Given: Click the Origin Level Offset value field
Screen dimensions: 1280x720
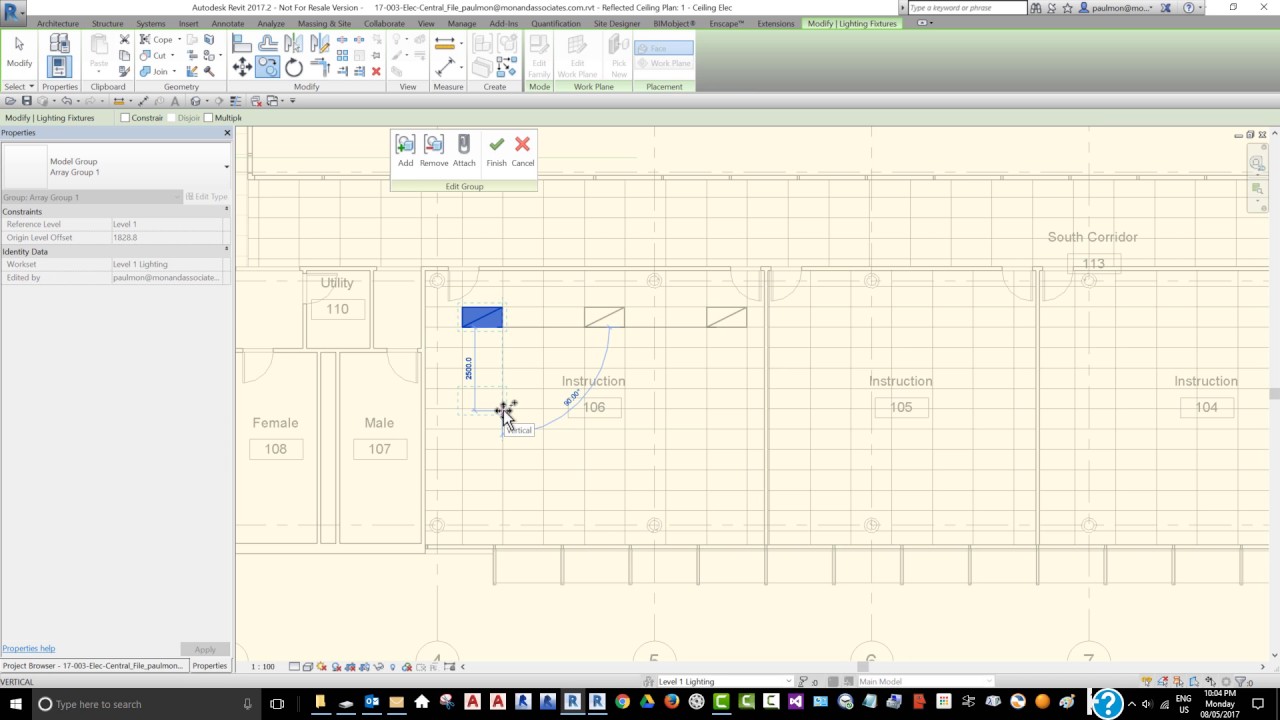Looking at the screenshot, I should [166, 238].
